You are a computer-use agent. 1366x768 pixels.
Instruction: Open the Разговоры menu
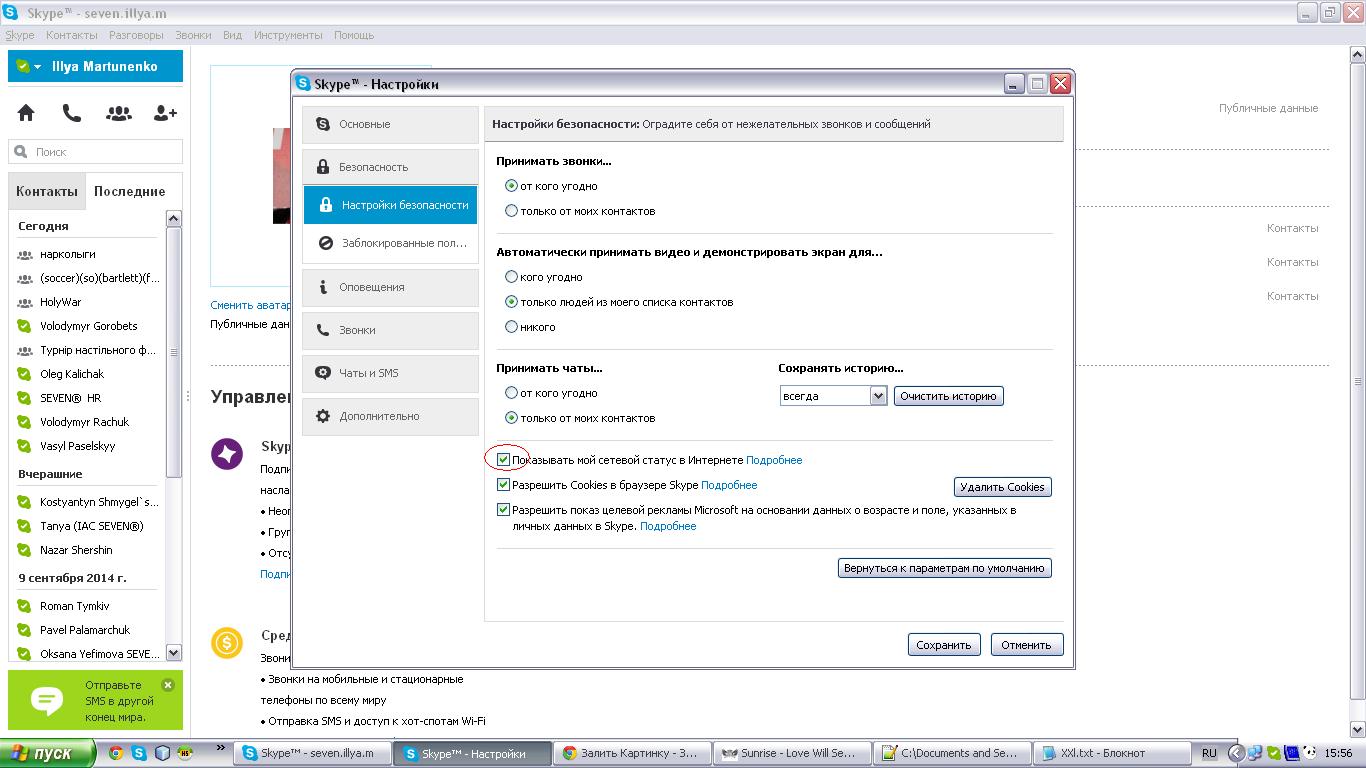click(x=136, y=35)
